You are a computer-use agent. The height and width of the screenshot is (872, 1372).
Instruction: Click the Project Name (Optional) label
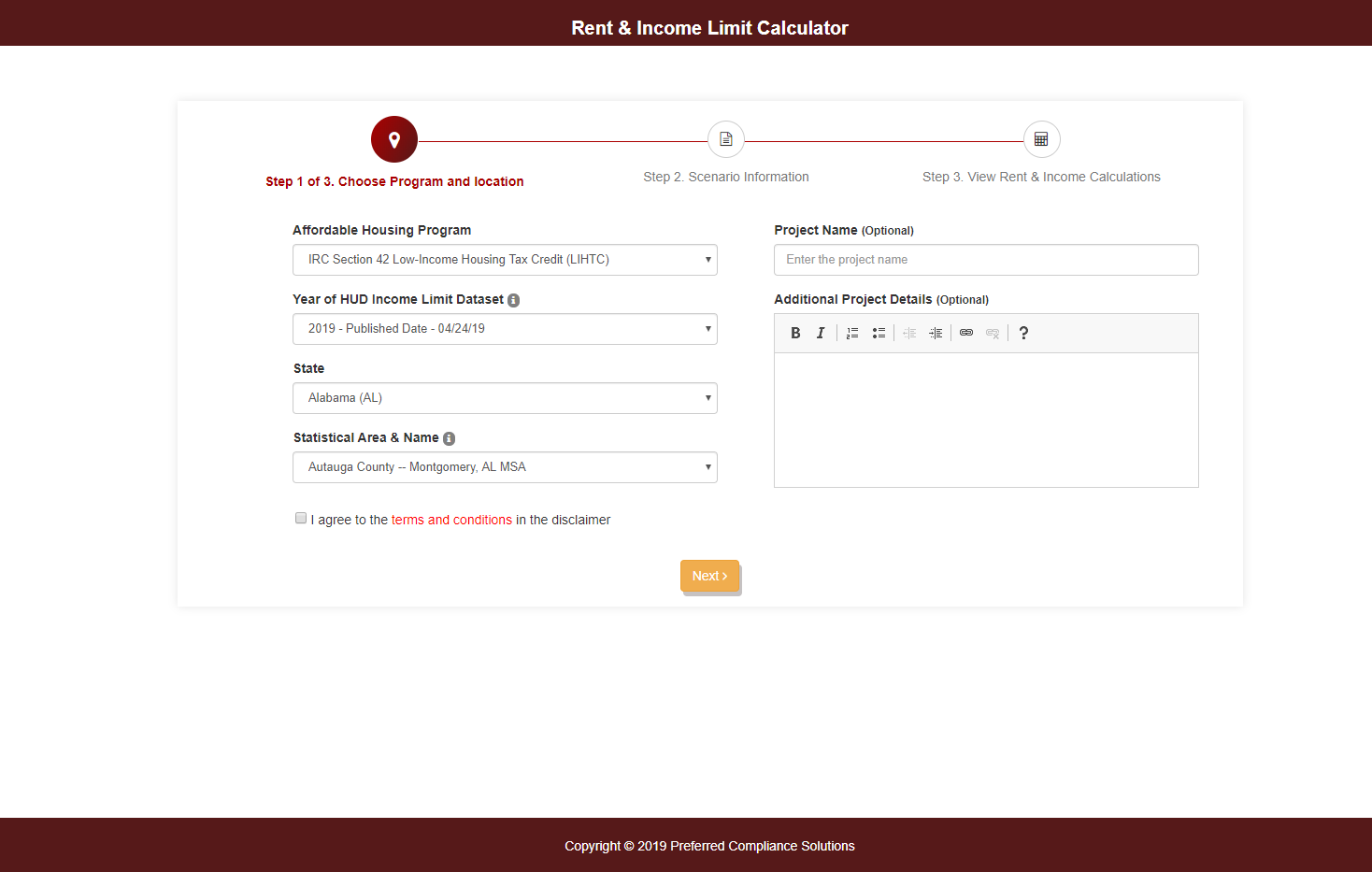pyautogui.click(x=844, y=230)
